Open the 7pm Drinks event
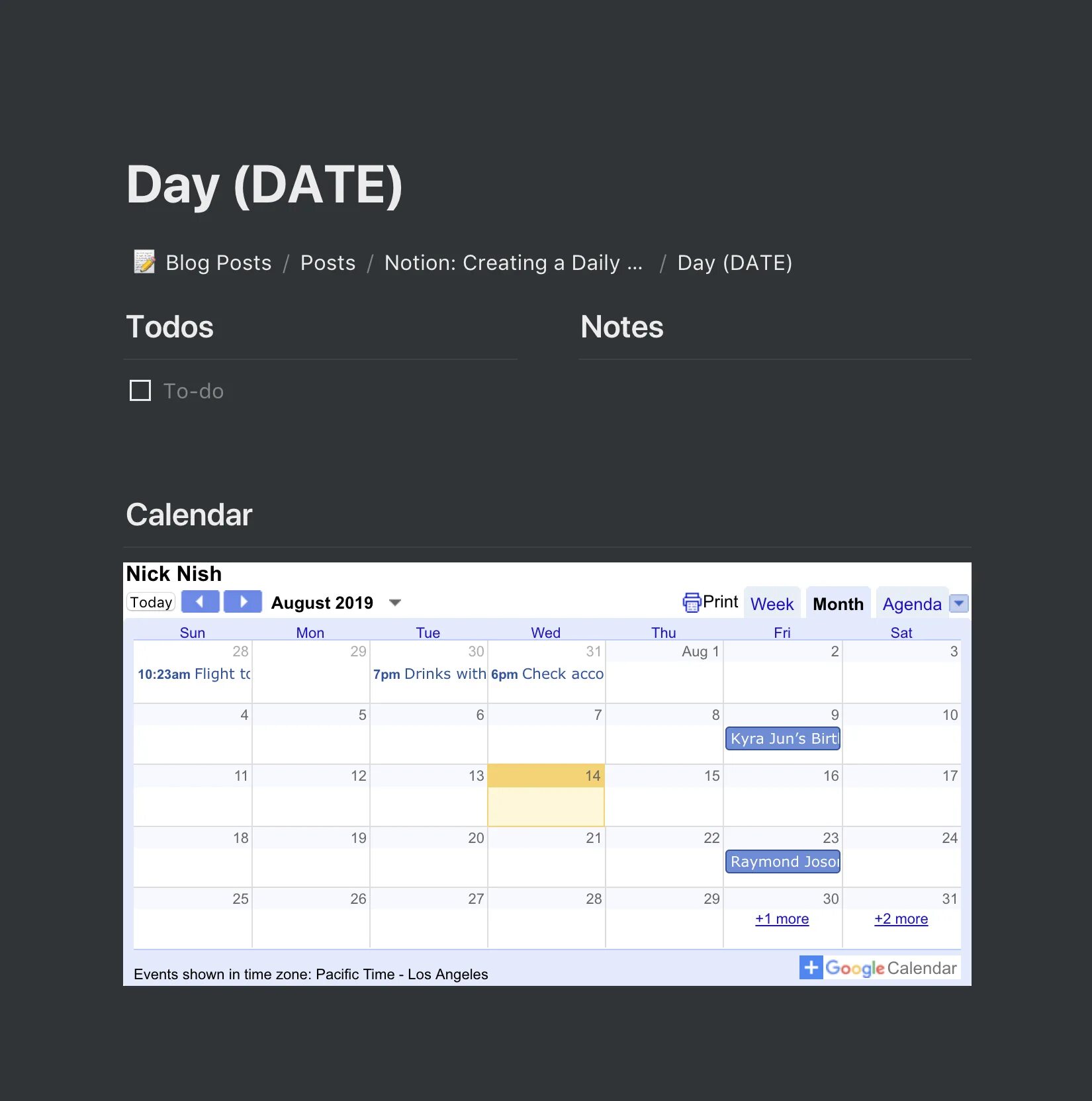 pos(429,674)
